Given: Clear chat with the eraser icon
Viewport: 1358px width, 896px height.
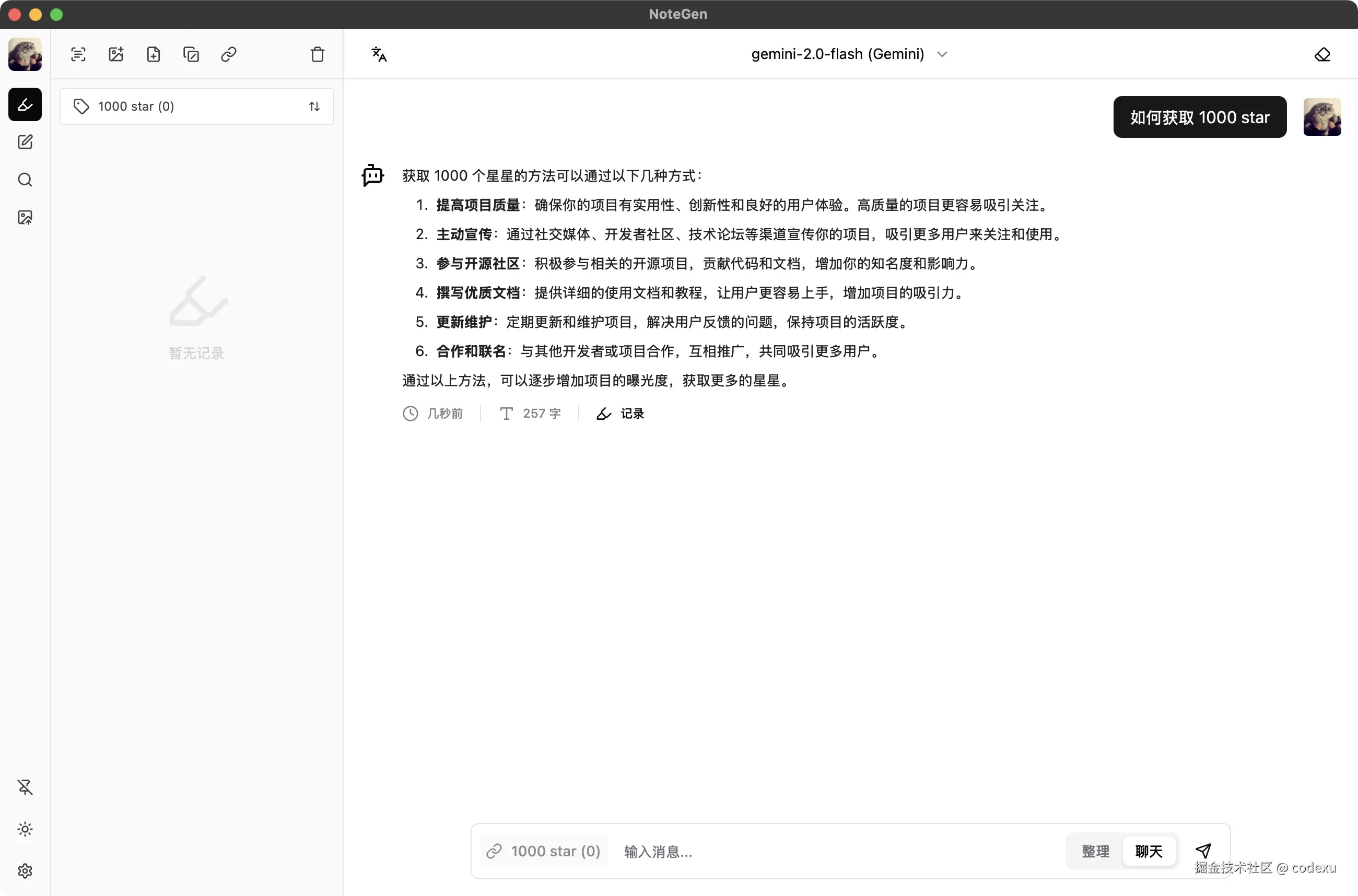Looking at the screenshot, I should tap(1322, 55).
